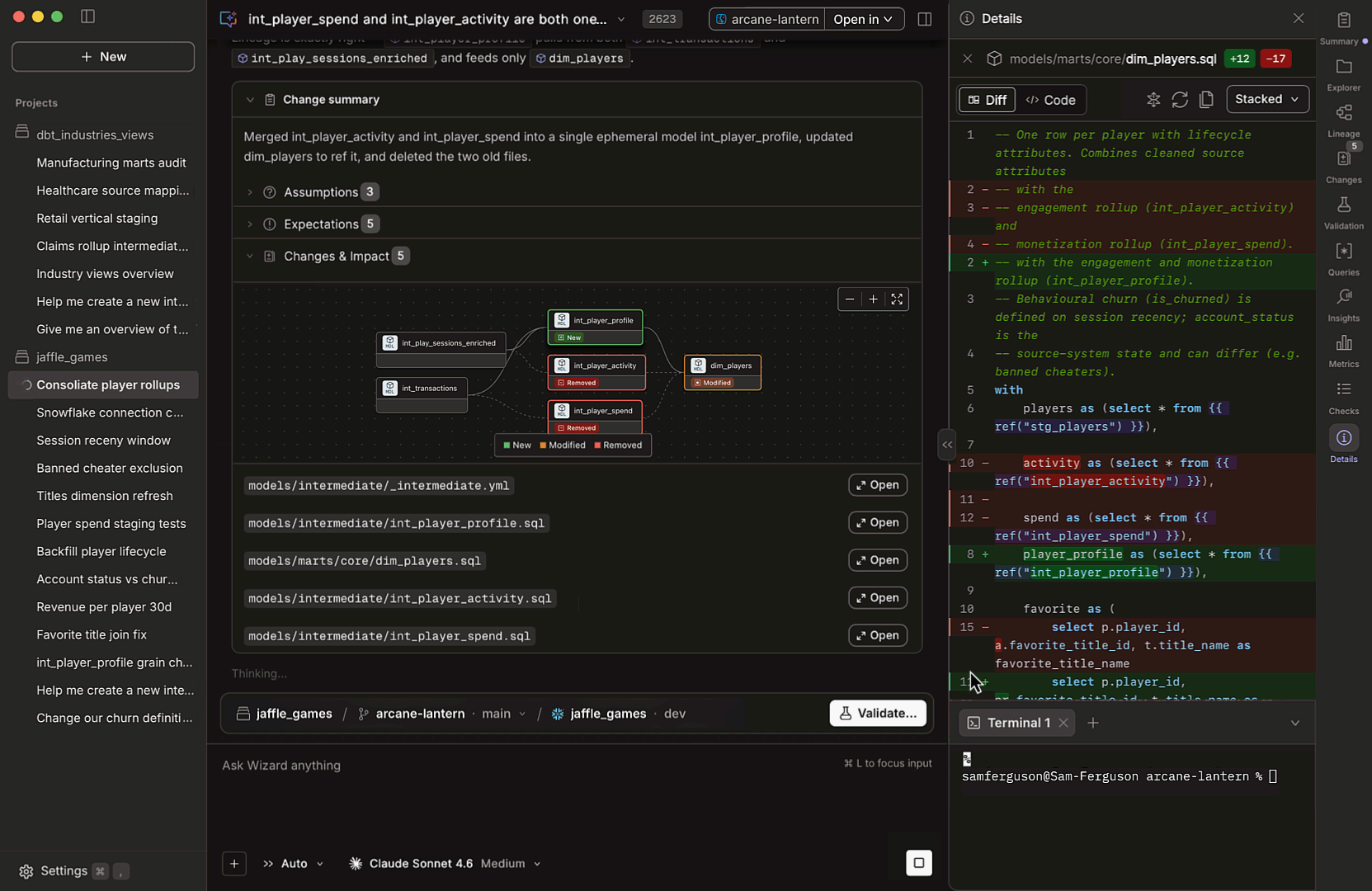Open Favorite title join fix conversation

tap(92, 634)
